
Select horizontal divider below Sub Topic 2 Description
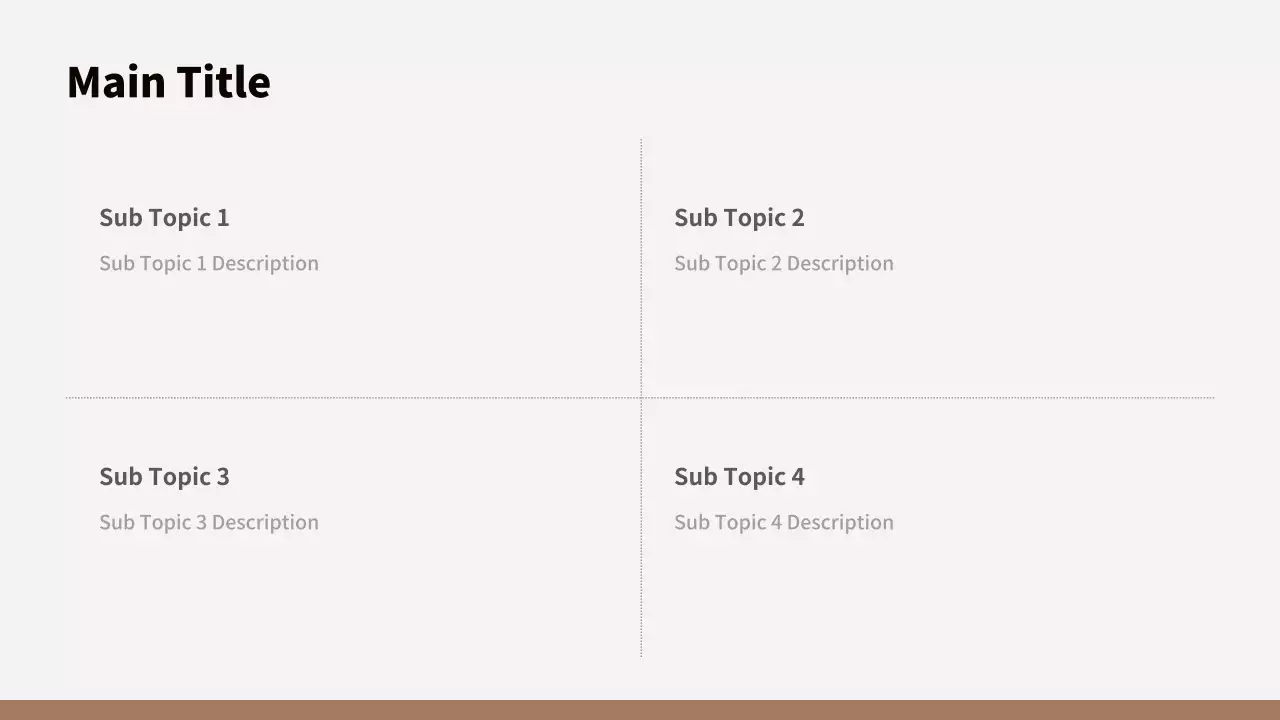[928, 398]
